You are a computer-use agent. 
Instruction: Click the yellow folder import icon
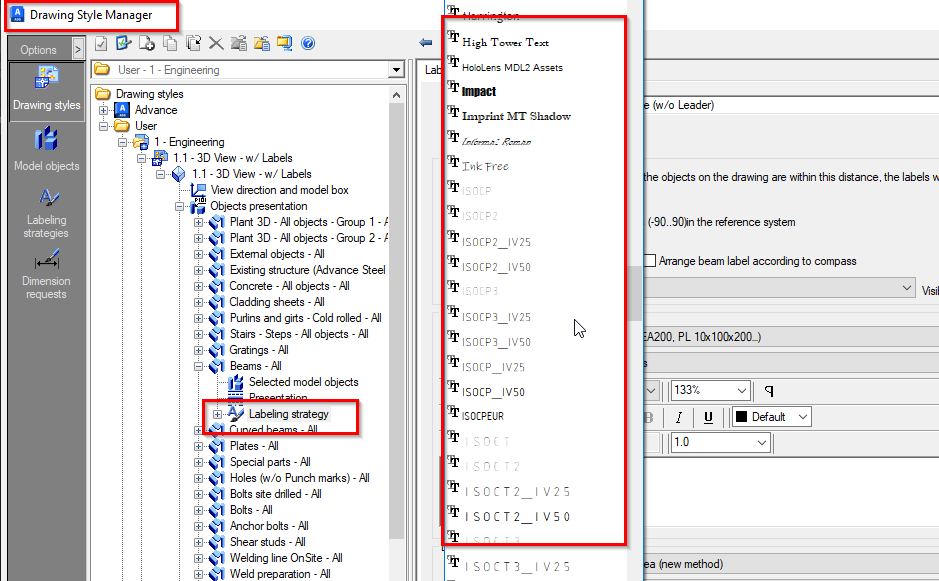(262, 43)
